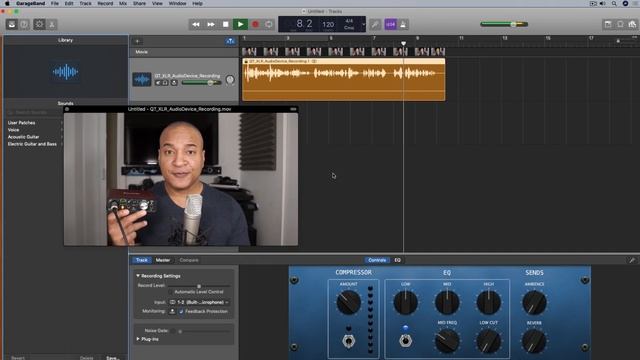Open the LCD display mode dropdown arrow
640x360 pixels.
363,24
